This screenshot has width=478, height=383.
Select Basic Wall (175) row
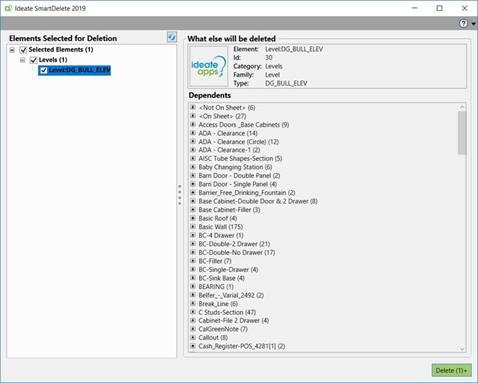pyautogui.click(x=221, y=227)
